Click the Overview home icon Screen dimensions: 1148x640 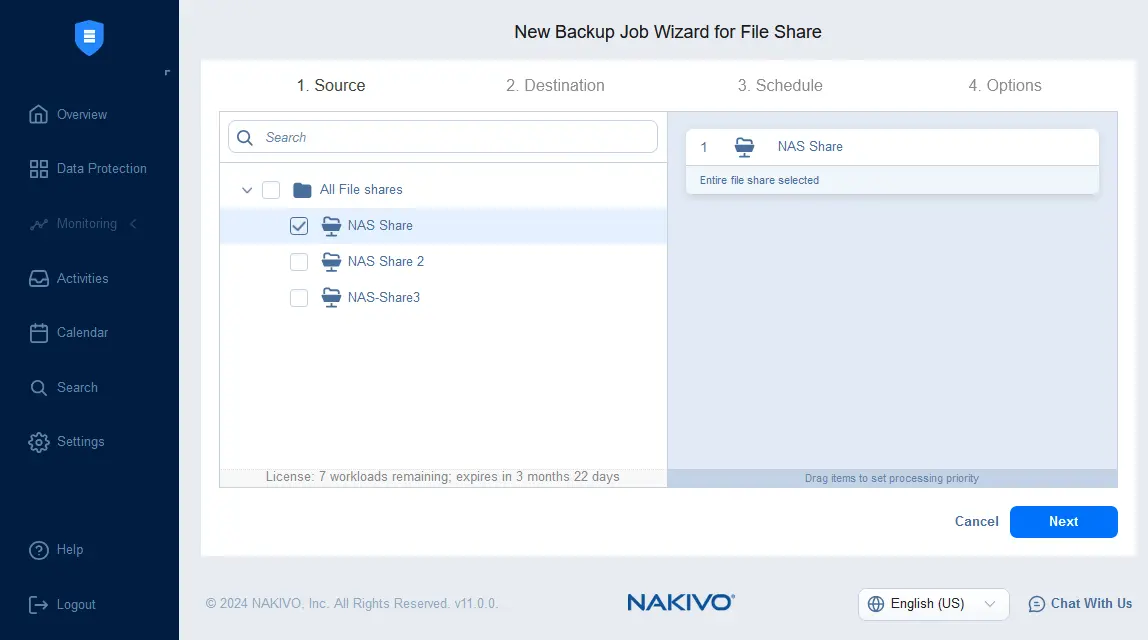click(x=39, y=114)
